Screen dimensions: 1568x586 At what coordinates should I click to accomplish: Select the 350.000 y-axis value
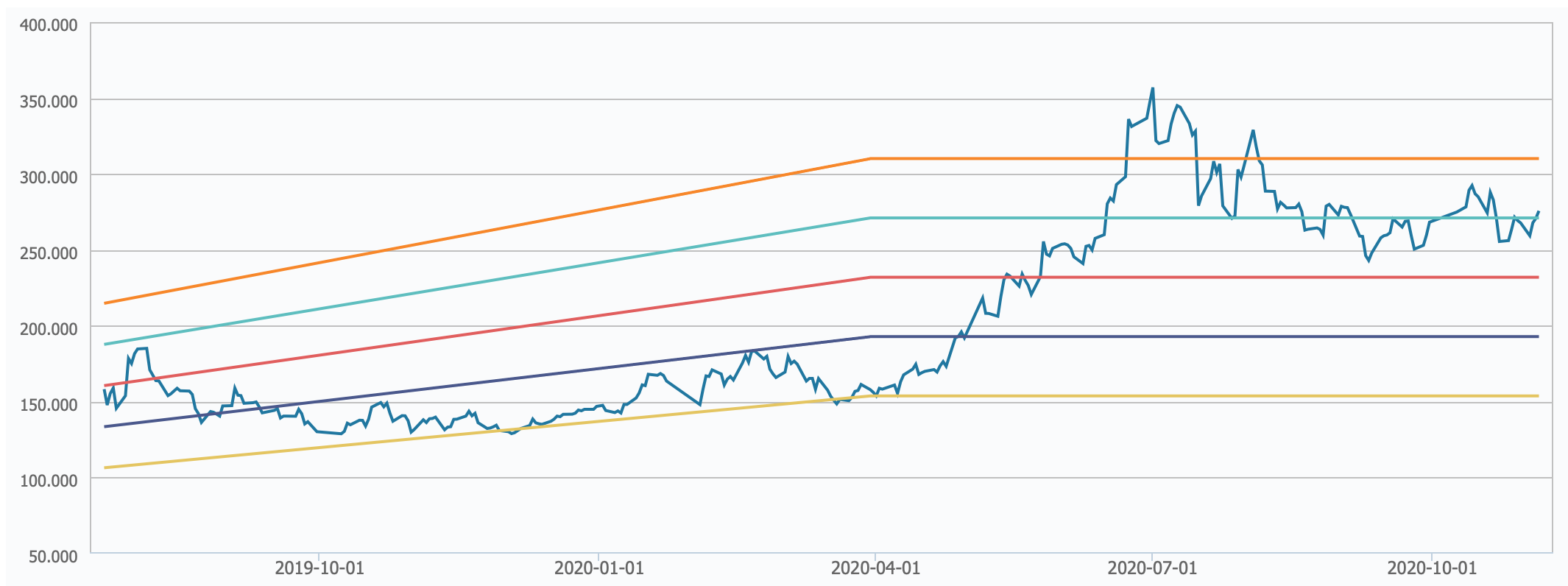[x=47, y=102]
